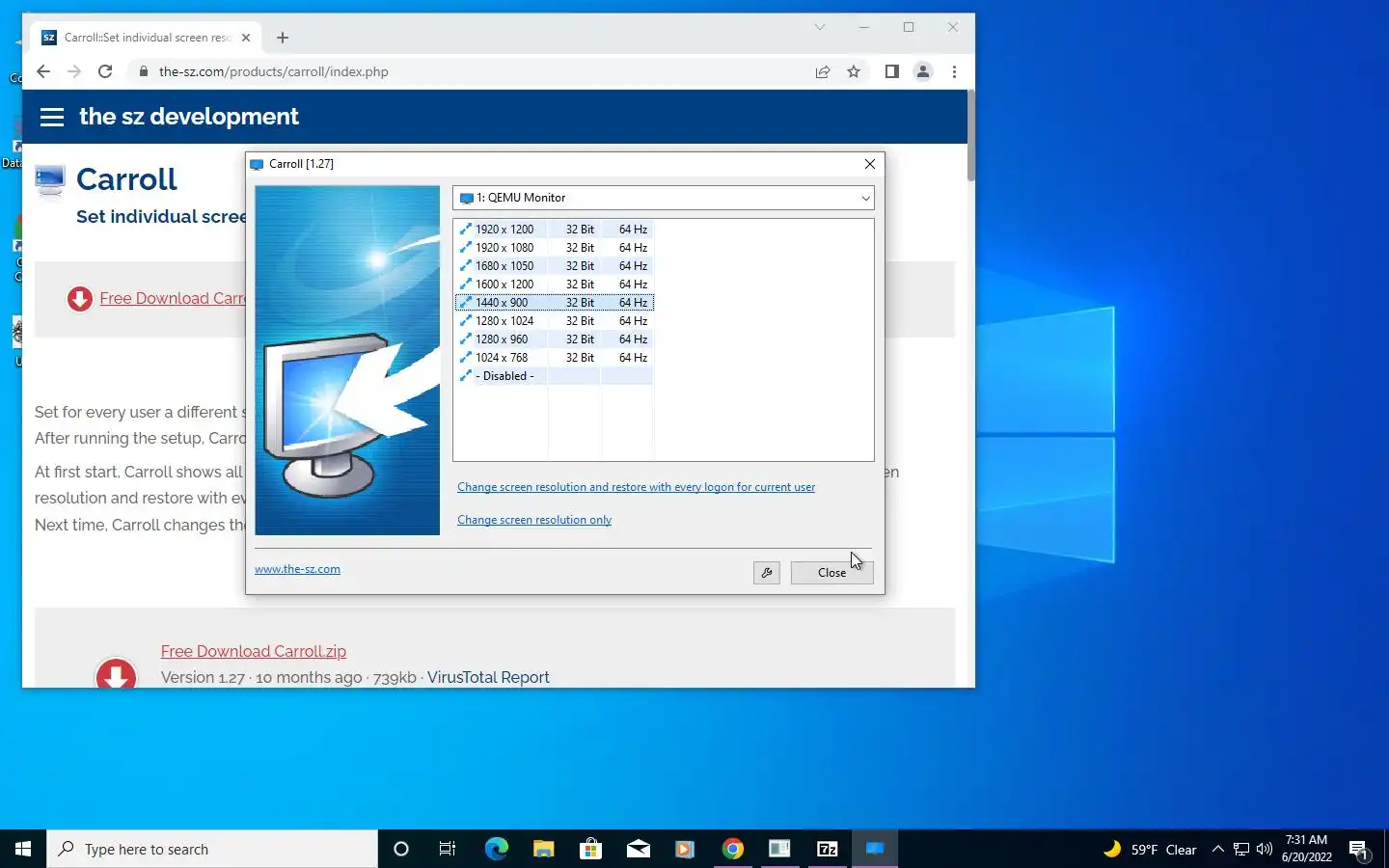Viewport: 1389px width, 868px height.
Task: Click the wrench settings button in Carroll
Action: [x=766, y=573]
